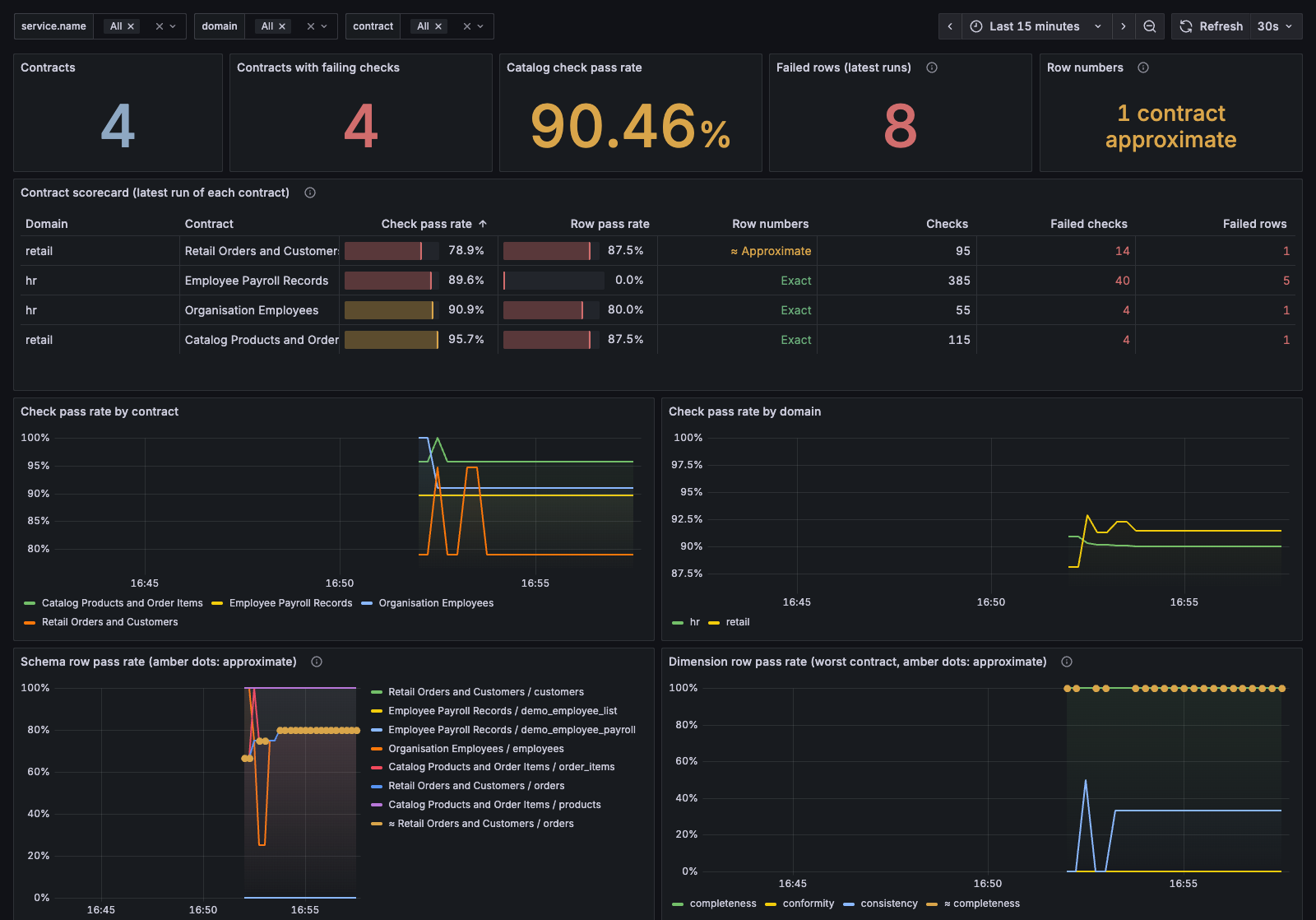
Task: Open the 'Last 15 minutes' time picker
Action: point(1036,26)
